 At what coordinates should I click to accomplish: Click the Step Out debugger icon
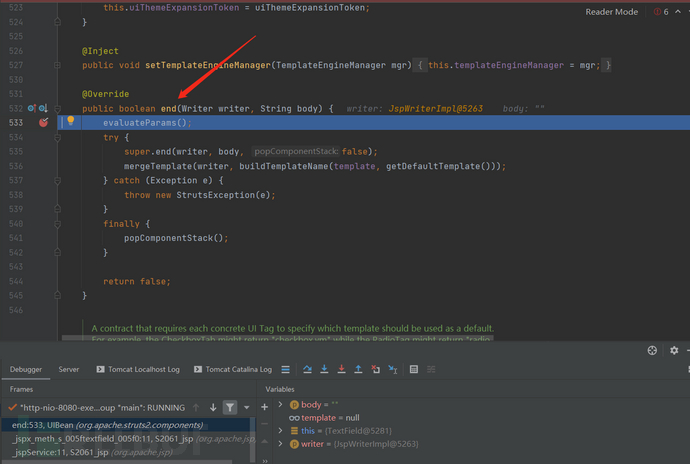pyautogui.click(x=358, y=369)
